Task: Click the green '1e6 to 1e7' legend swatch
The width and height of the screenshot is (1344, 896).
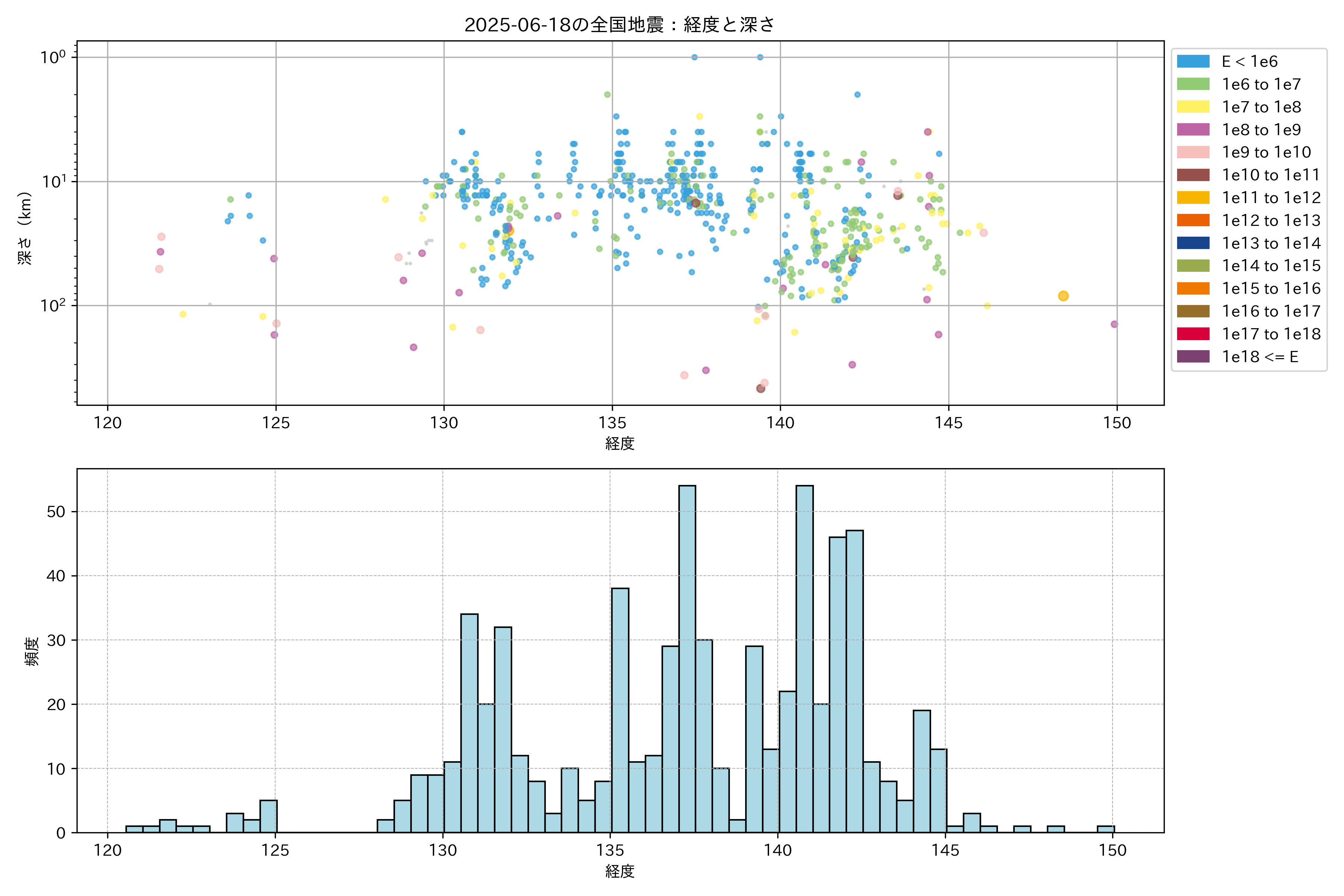Action: tap(1192, 84)
